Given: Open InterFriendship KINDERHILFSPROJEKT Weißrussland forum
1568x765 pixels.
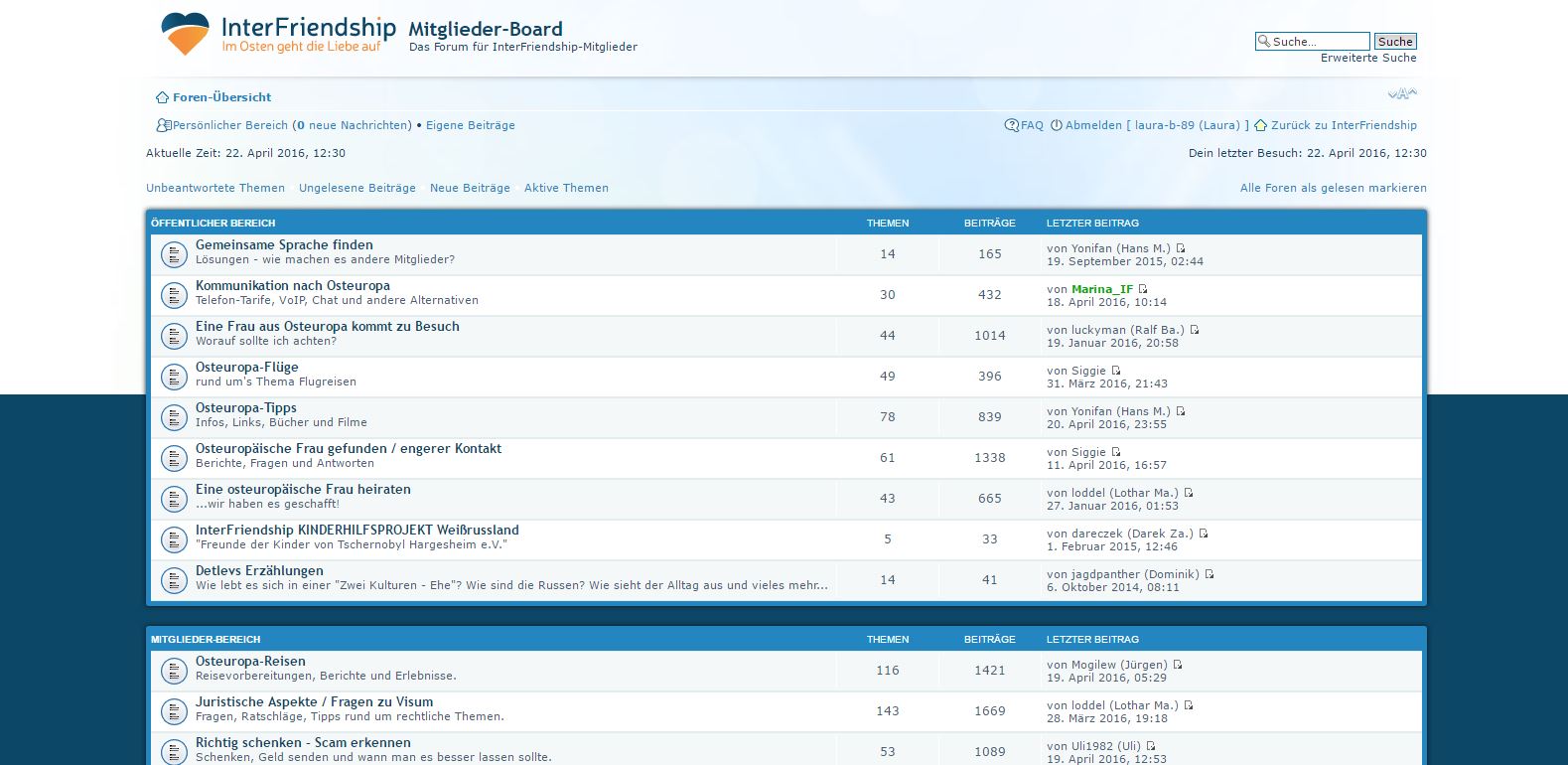Looking at the screenshot, I should tap(357, 530).
